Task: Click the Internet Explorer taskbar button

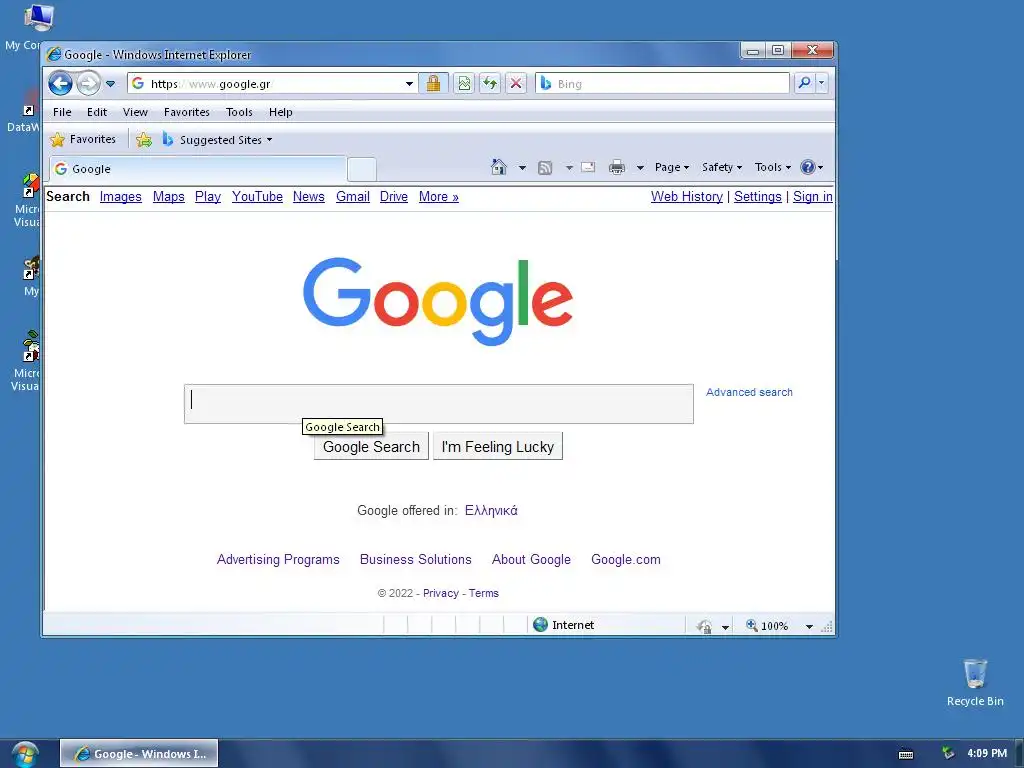Action: point(139,754)
